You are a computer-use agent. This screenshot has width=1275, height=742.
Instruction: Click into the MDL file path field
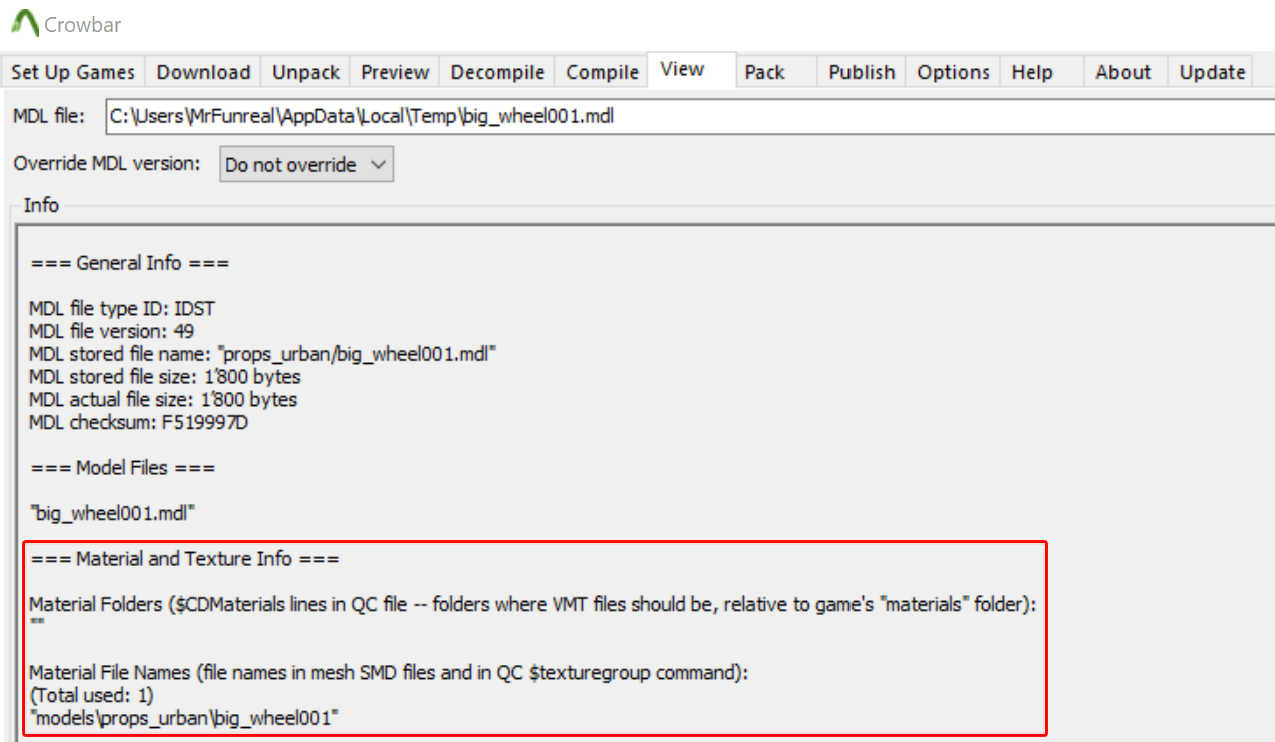tap(690, 116)
